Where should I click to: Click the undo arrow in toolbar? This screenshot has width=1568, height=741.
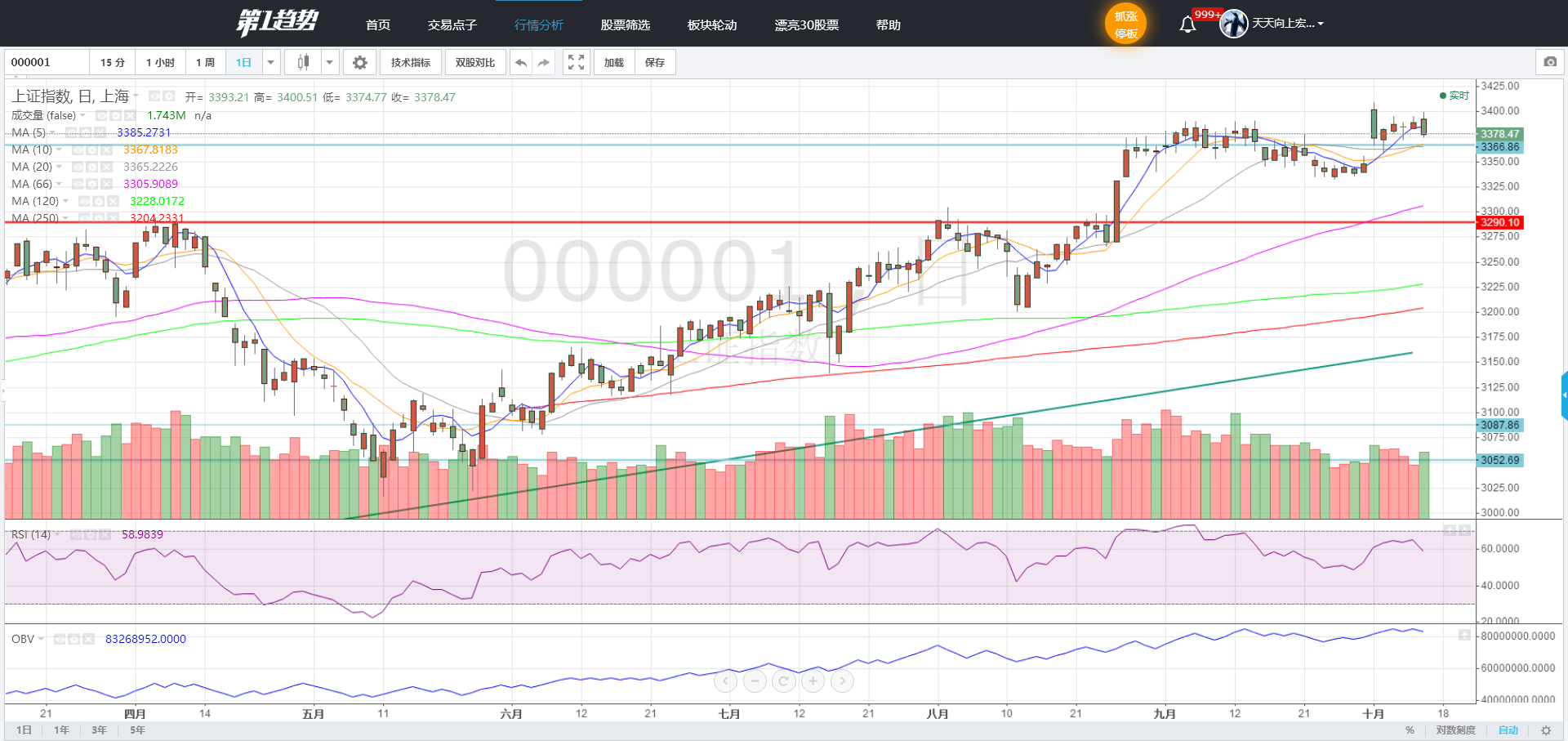click(521, 62)
